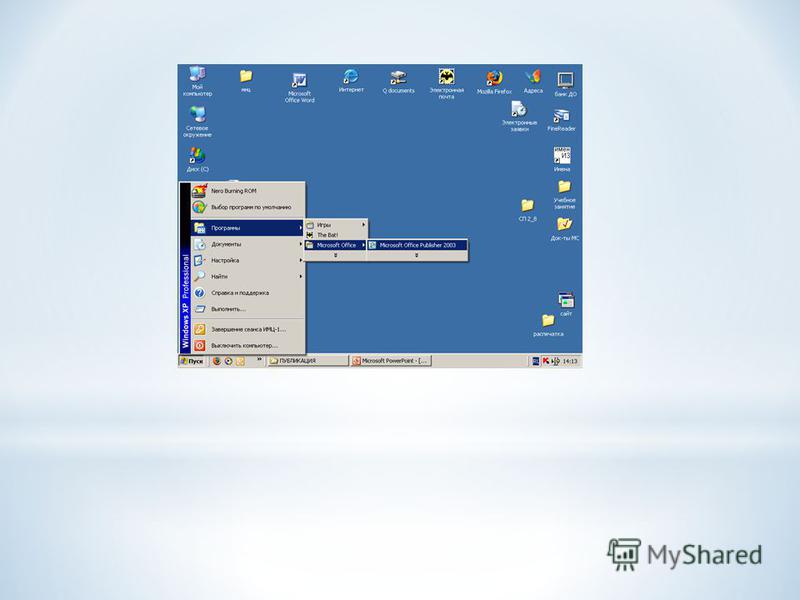Expand more items under Программы submenu
Image resolution: width=800 pixels, height=600 pixels.
click(x=335, y=255)
